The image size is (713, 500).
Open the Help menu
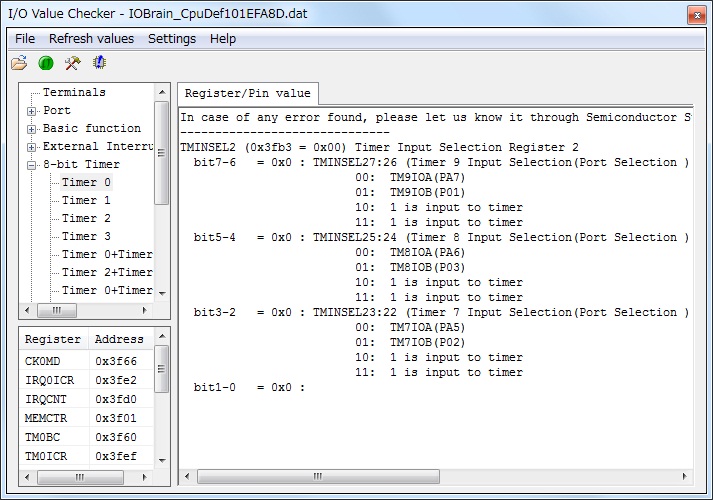pos(223,39)
